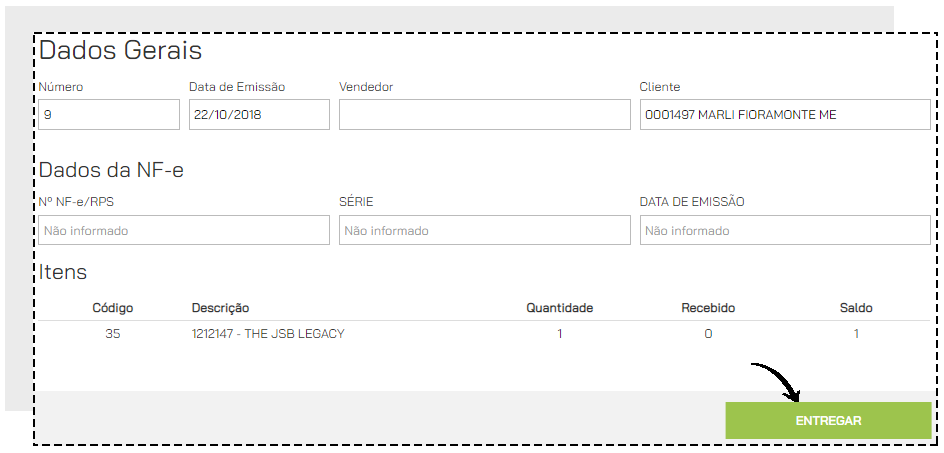The height and width of the screenshot is (453, 944).
Task: Click the Nº NF-e/RPS input field
Action: (x=184, y=230)
